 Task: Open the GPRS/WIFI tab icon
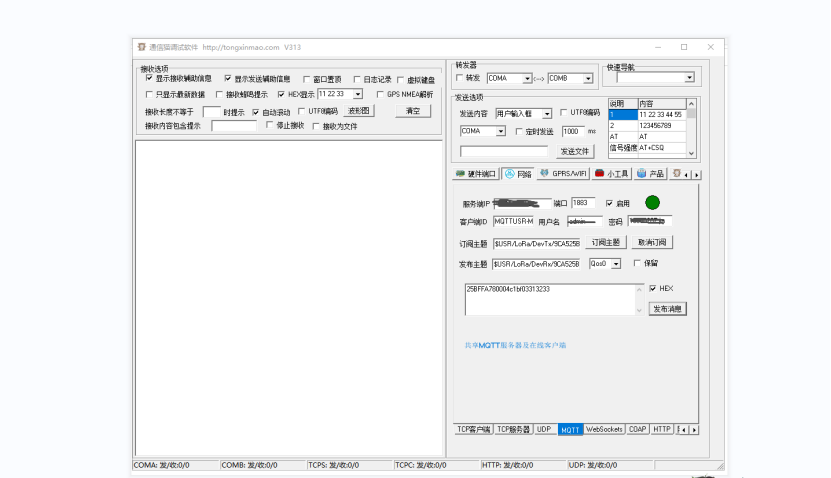coord(544,174)
